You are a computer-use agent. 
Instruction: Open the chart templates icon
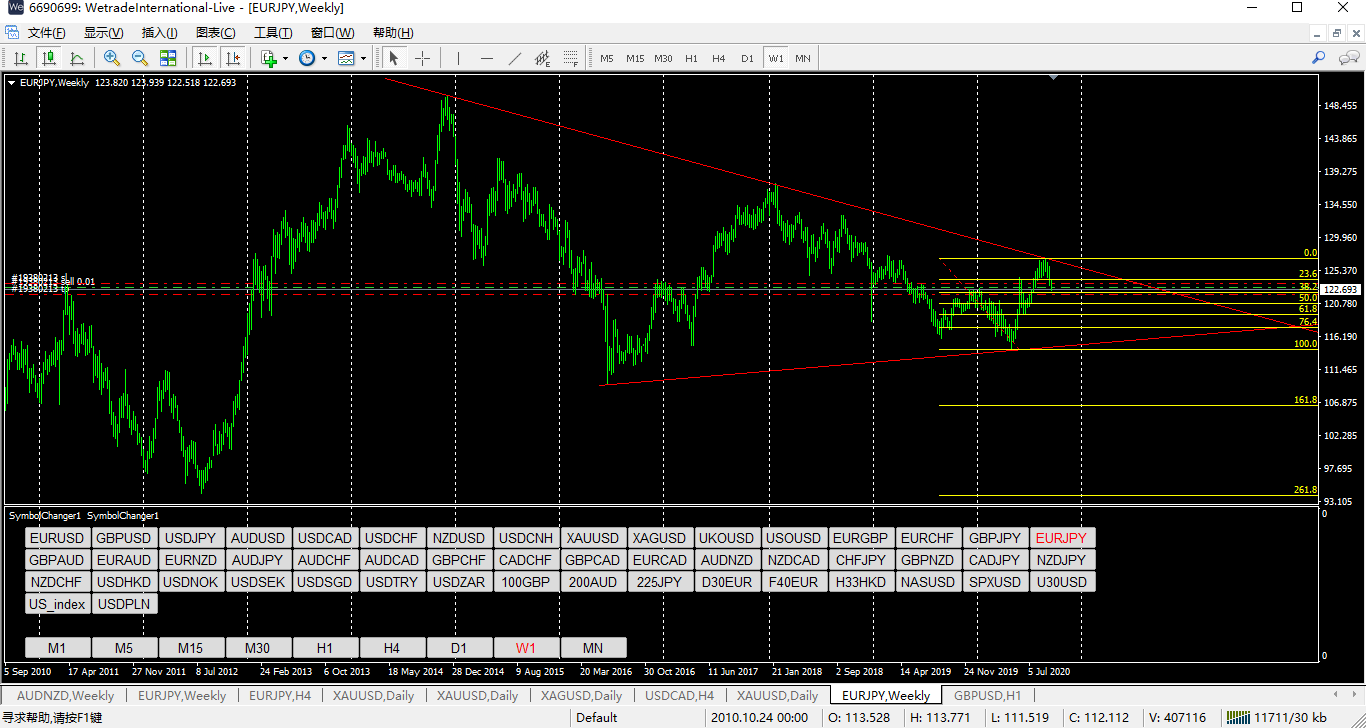[346, 58]
